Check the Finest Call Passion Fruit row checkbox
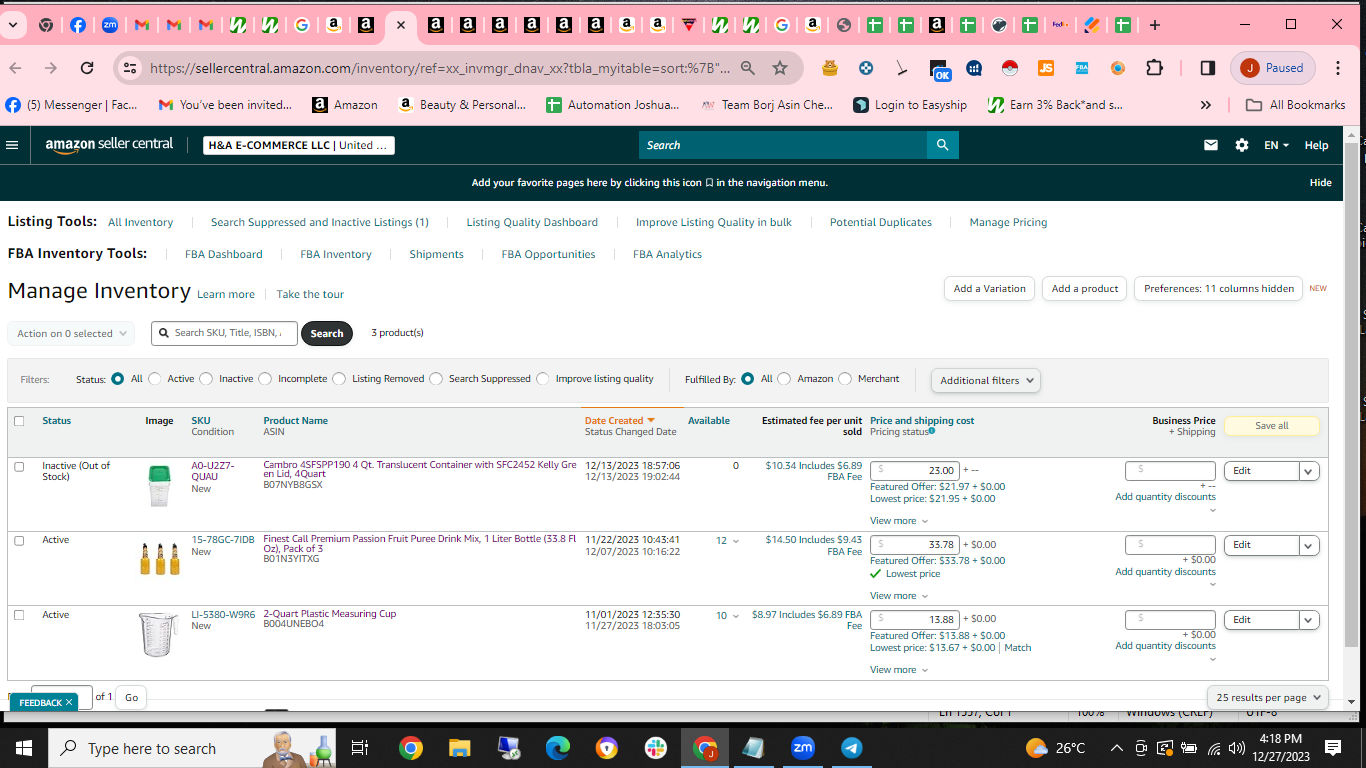This screenshot has width=1366, height=768. pyautogui.click(x=19, y=540)
